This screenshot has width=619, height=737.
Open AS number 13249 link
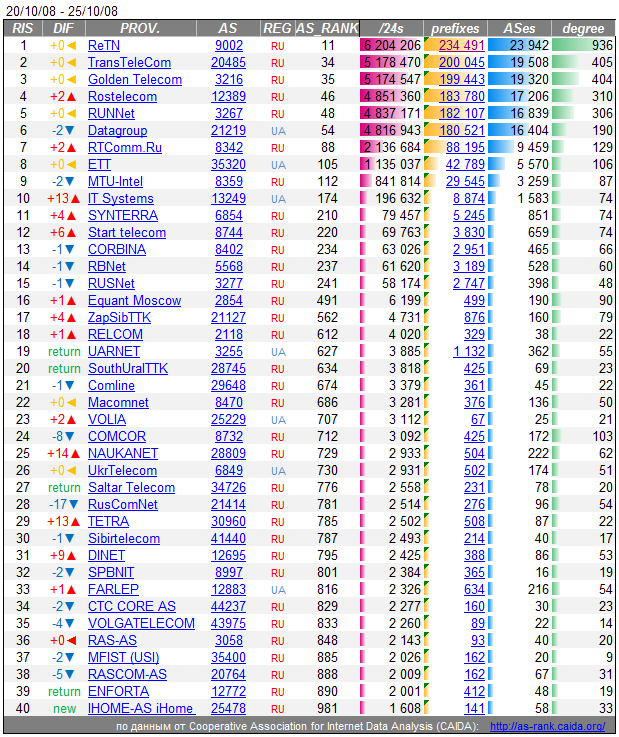pyautogui.click(x=228, y=198)
